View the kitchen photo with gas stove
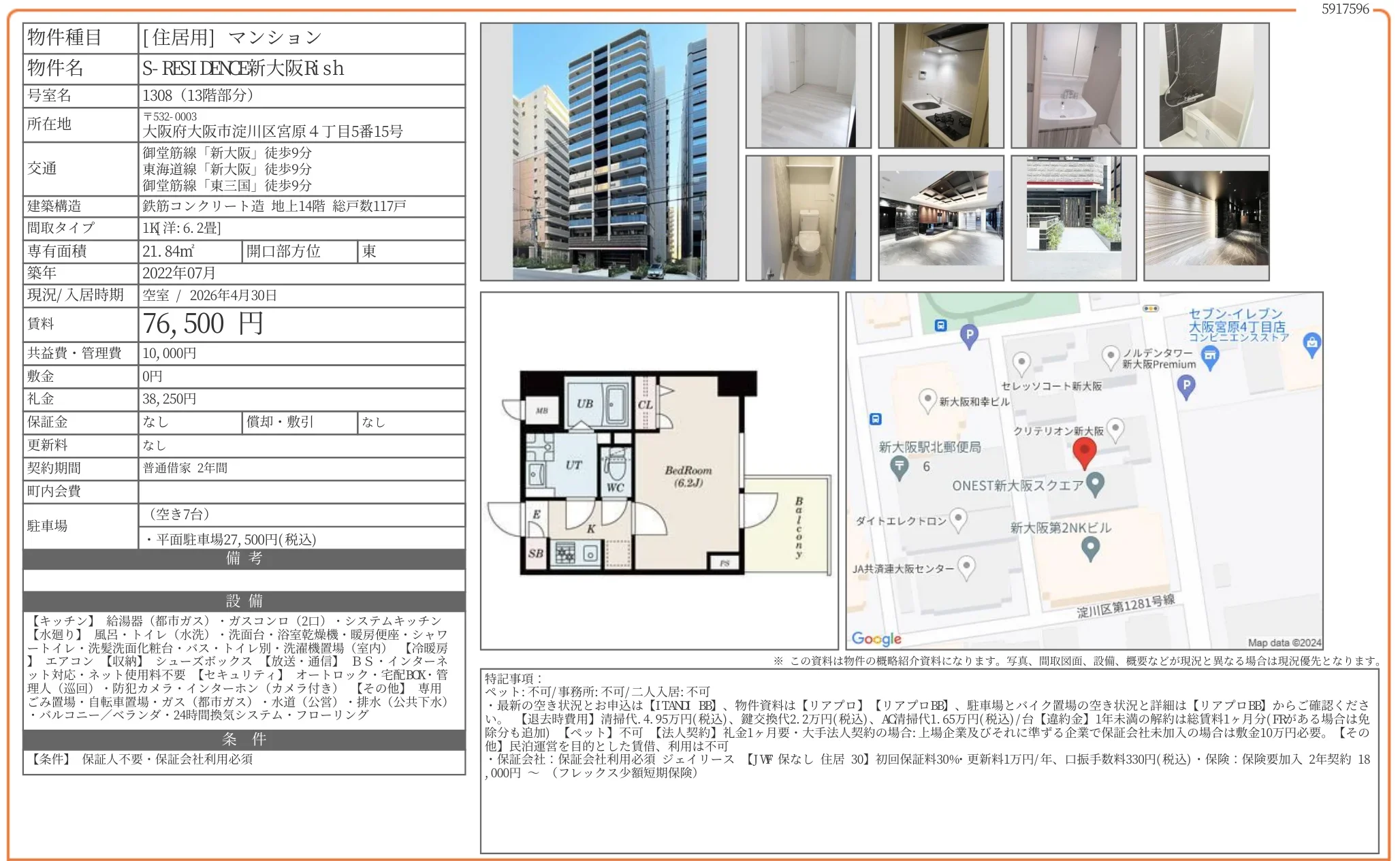This screenshot has width=1400, height=861. click(x=942, y=85)
